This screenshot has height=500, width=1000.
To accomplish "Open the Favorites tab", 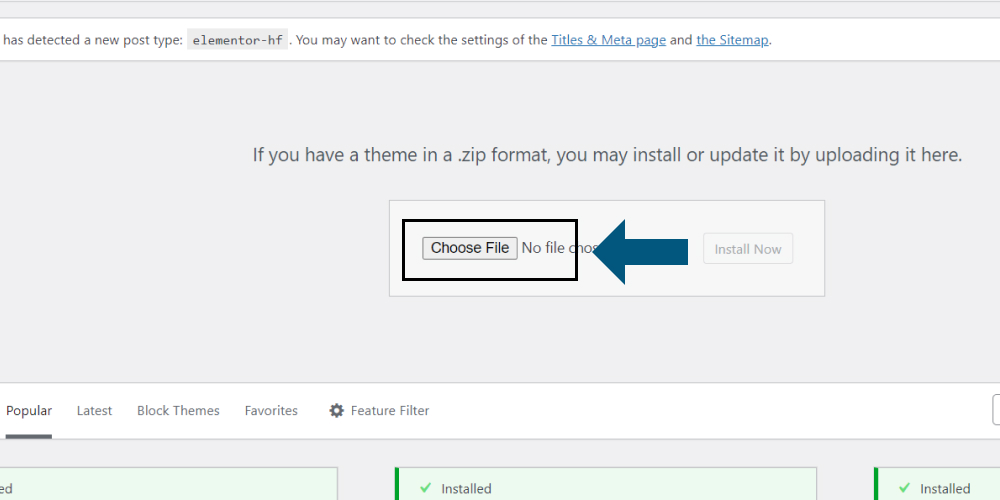I will pyautogui.click(x=271, y=411).
